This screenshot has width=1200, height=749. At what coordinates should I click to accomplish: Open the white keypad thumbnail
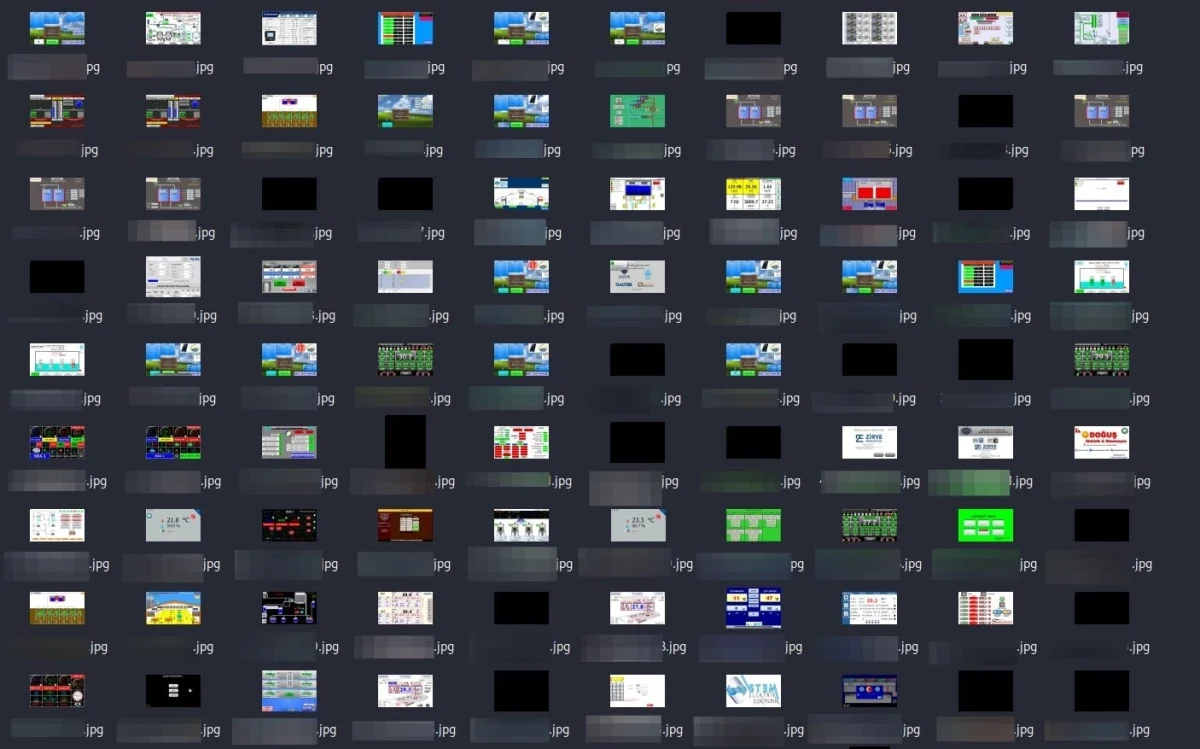click(637, 691)
